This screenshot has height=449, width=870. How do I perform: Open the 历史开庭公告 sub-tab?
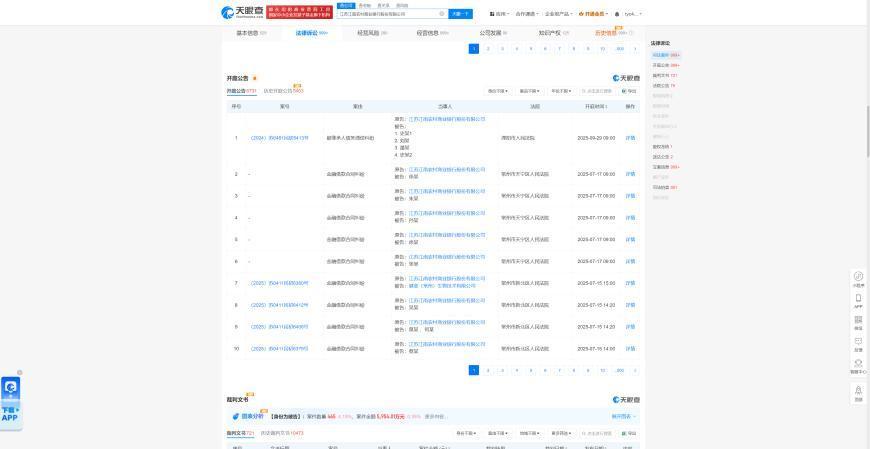pos(283,90)
